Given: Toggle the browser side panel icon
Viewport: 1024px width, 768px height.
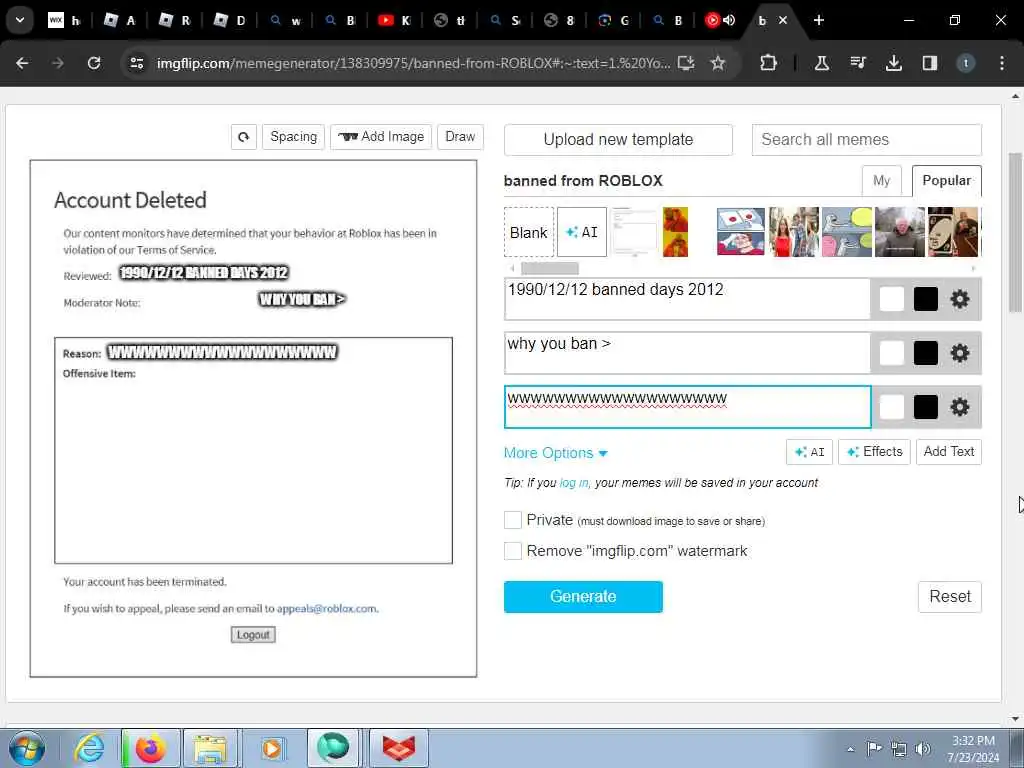Looking at the screenshot, I should (929, 63).
